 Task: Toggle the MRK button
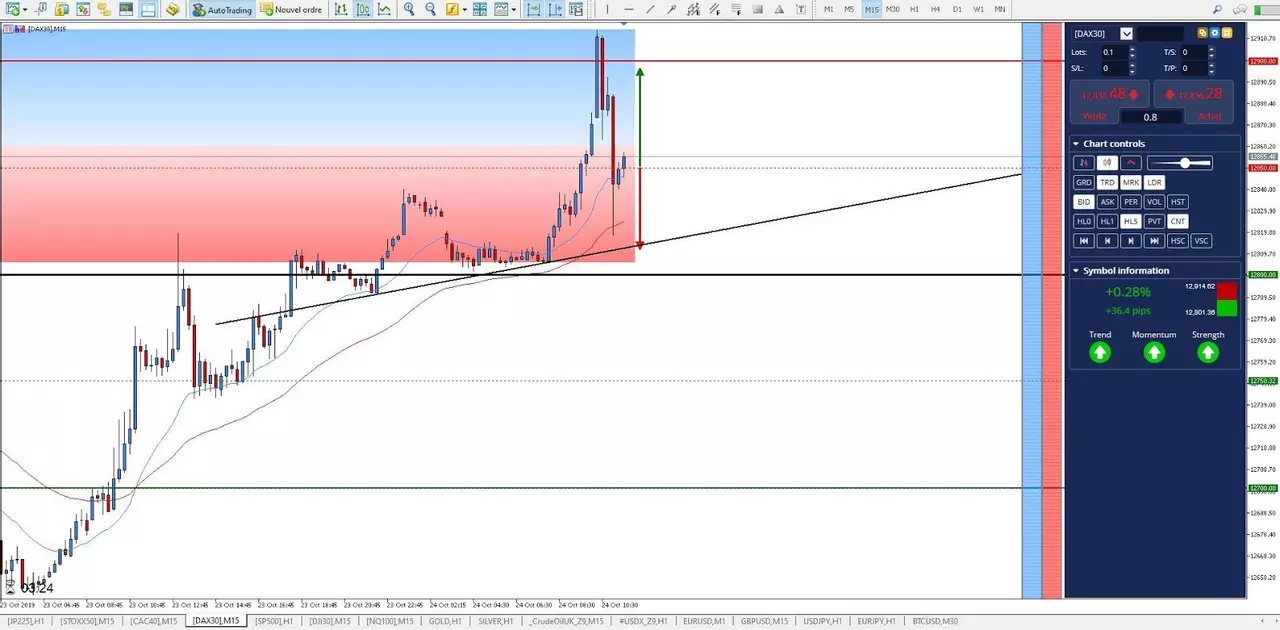[1131, 182]
